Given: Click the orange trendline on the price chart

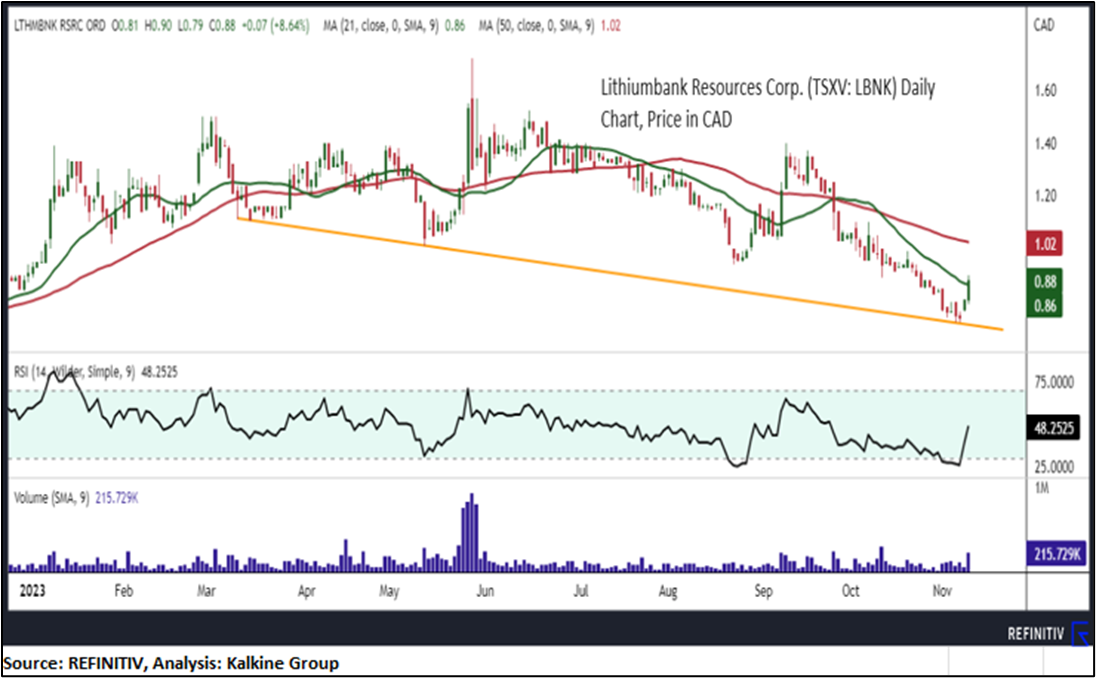Looking at the screenshot, I should (x=621, y=274).
